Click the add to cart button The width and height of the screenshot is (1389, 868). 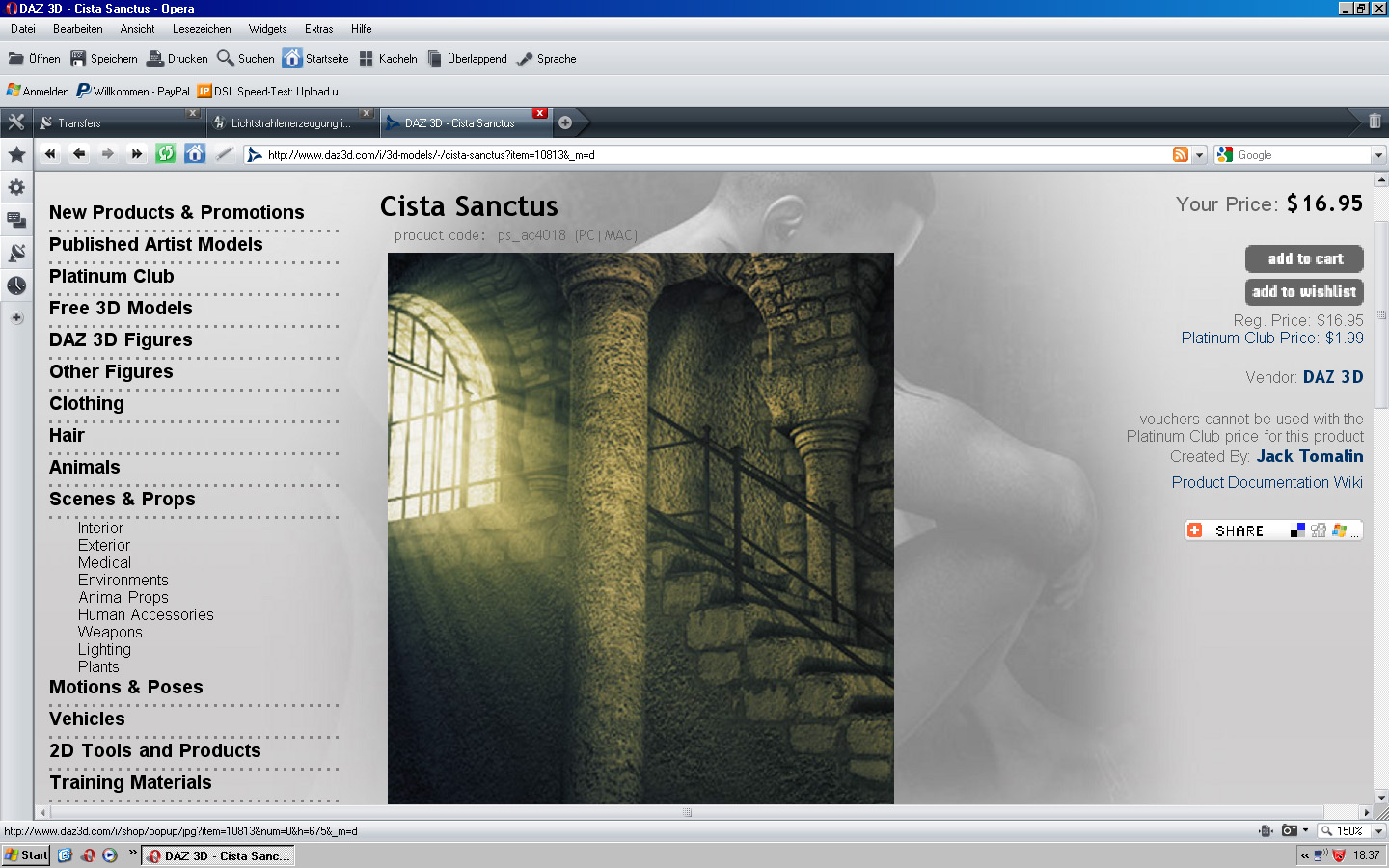1304,258
